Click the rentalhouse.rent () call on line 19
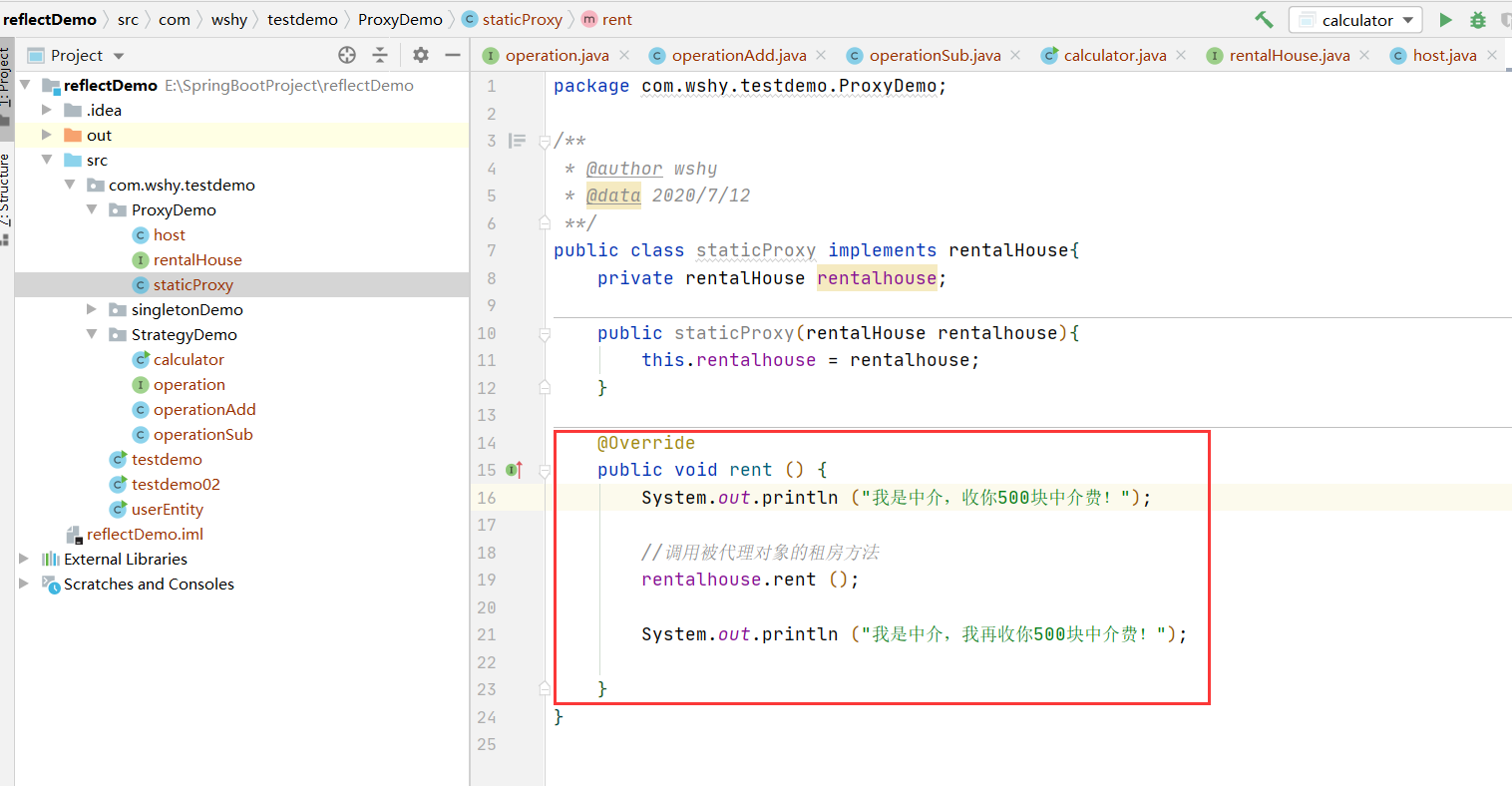 pos(750,580)
